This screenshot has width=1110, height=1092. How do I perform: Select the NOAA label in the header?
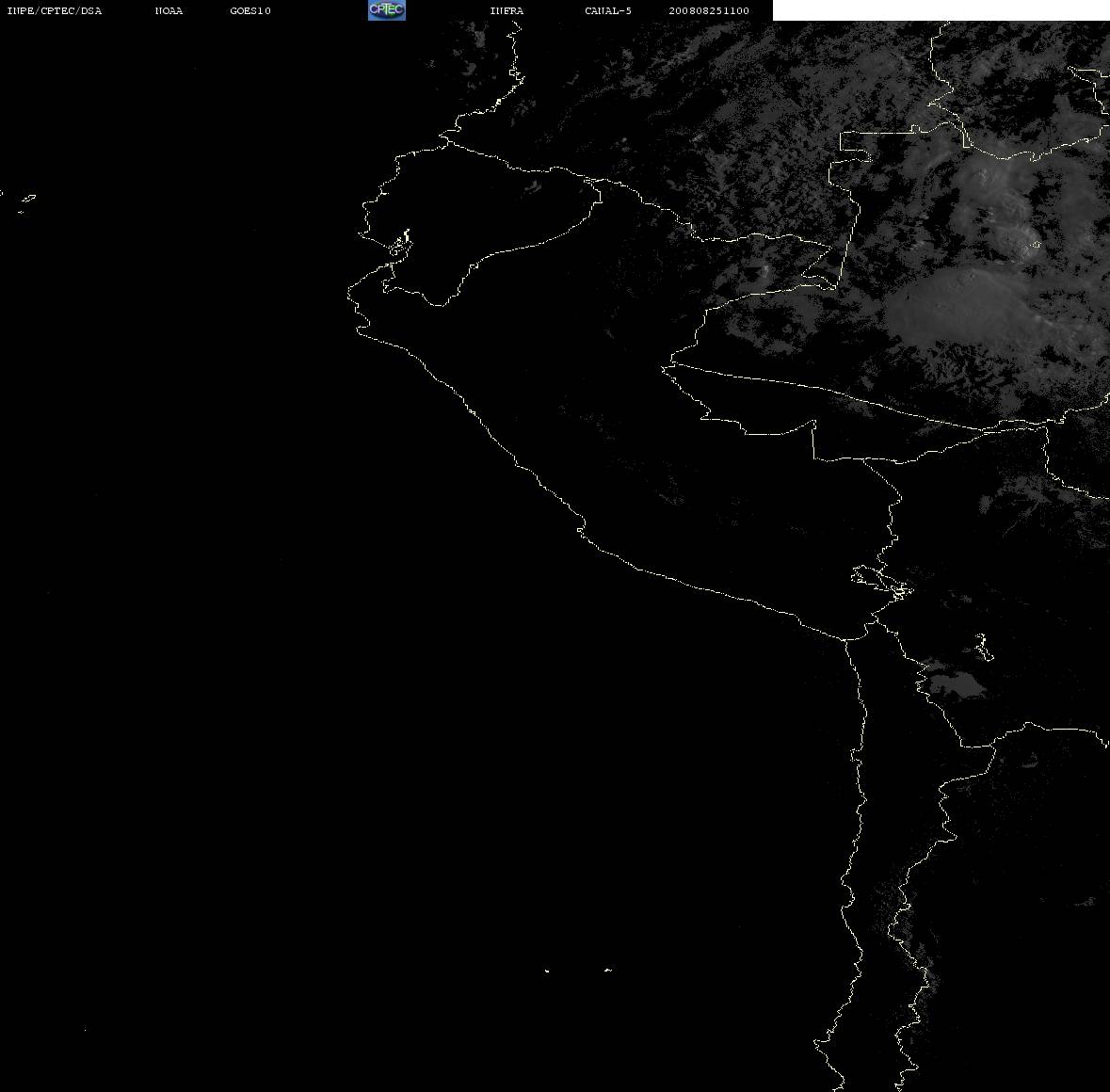point(169,10)
